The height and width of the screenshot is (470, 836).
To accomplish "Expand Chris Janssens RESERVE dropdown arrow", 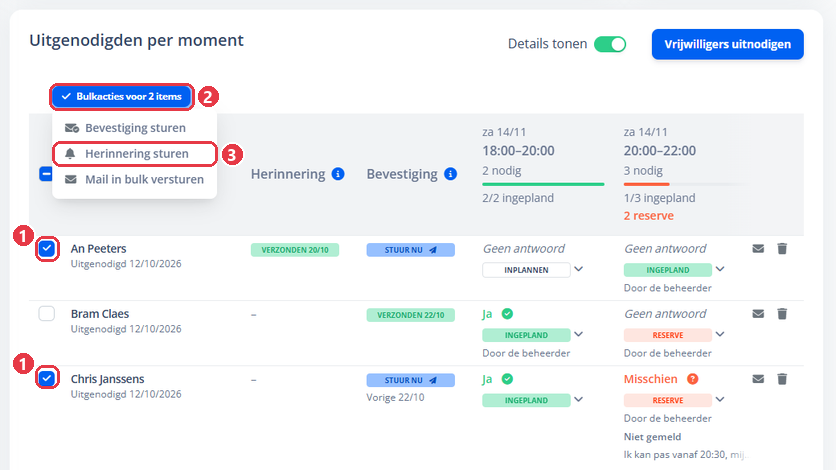I will coord(720,399).
